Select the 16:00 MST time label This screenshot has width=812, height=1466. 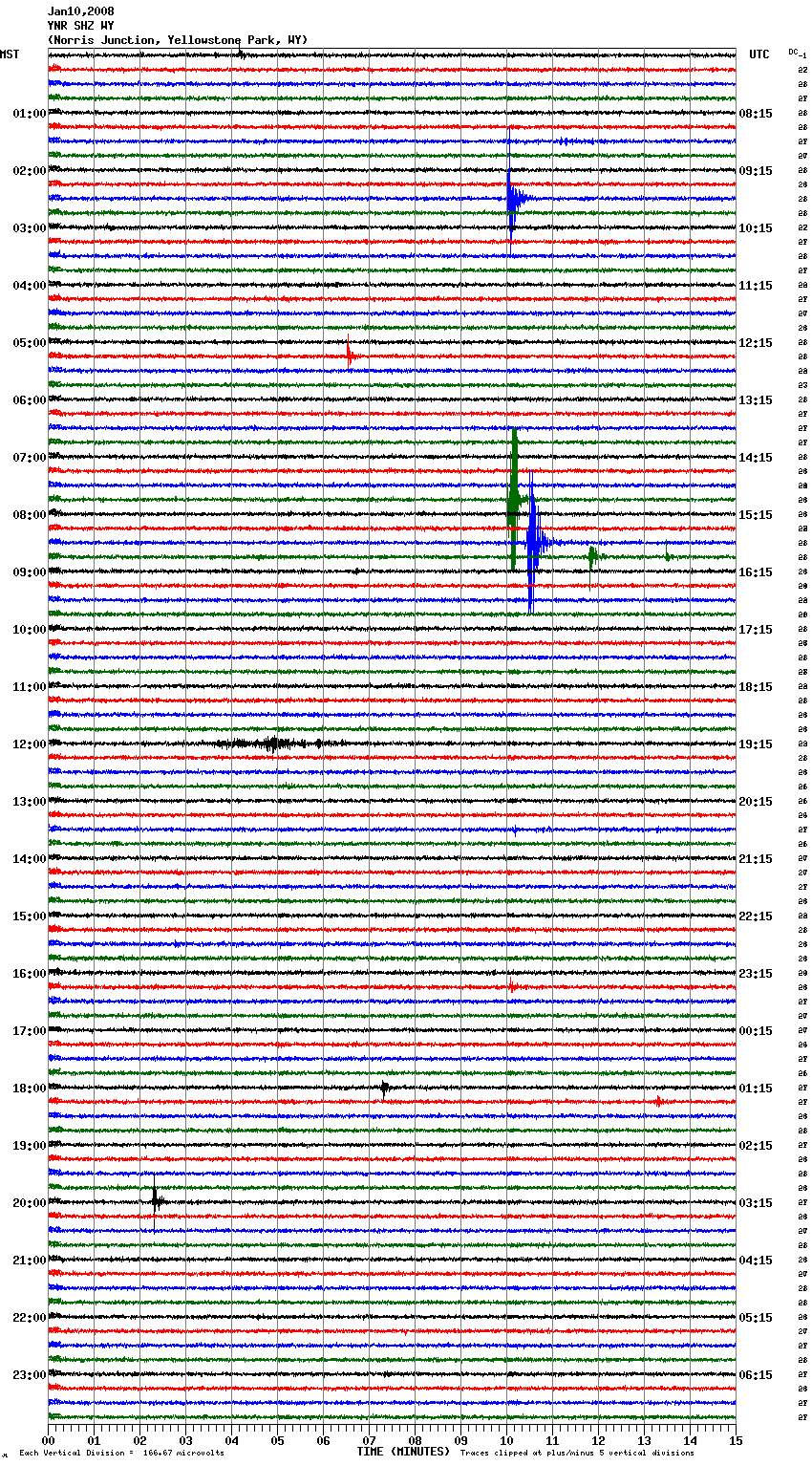pyautogui.click(x=30, y=974)
